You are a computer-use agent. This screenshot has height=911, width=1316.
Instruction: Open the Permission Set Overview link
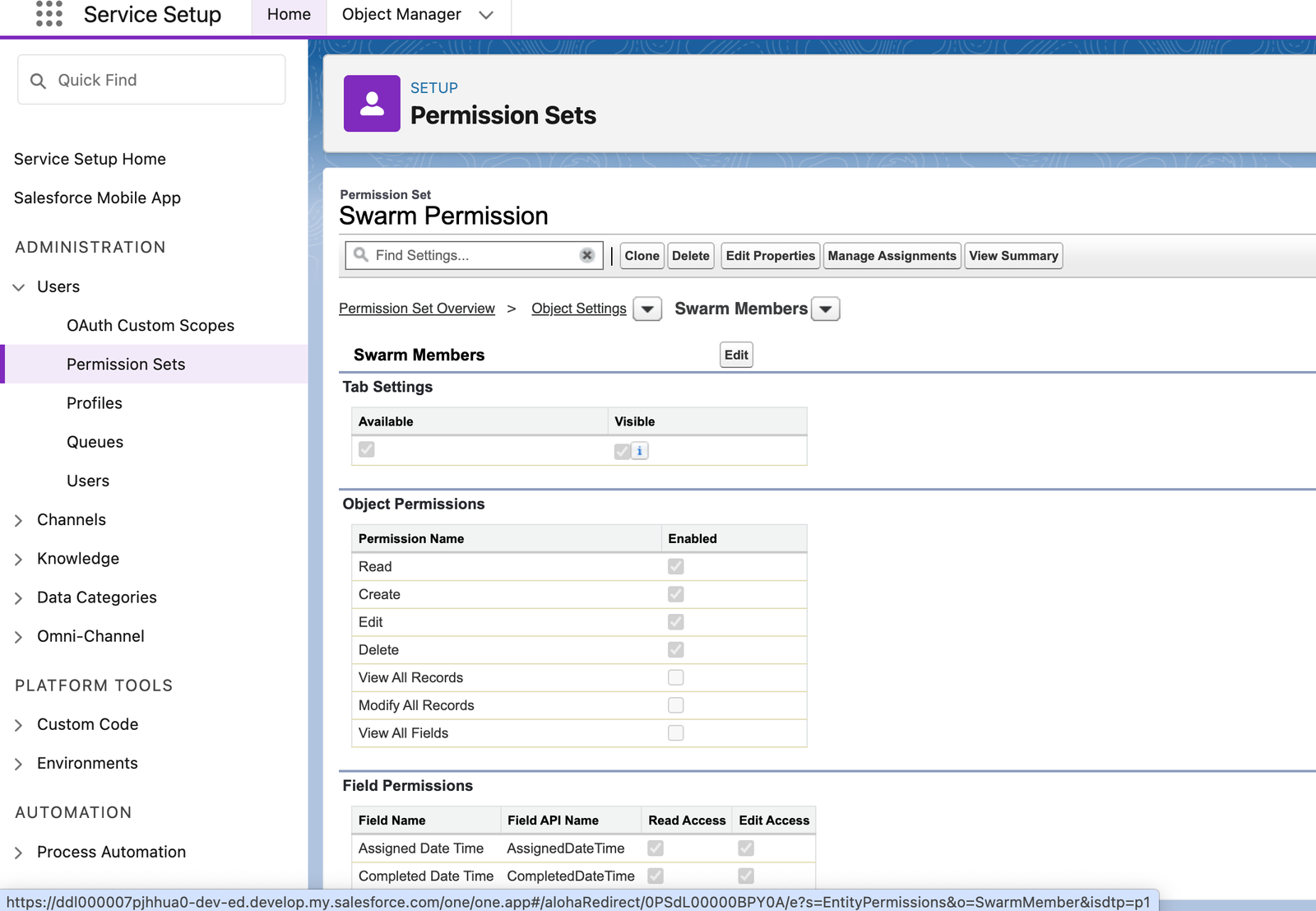click(417, 309)
